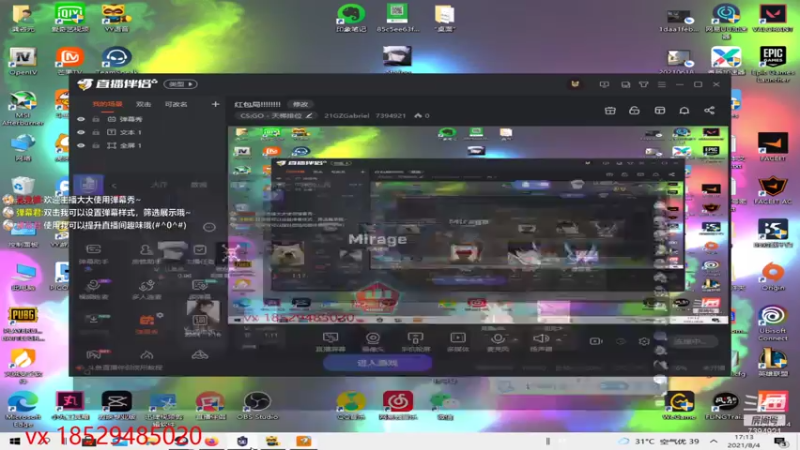Screen dimensions: 800x450
Task: Add a 摄像头 camera source
Action: click(x=373, y=341)
